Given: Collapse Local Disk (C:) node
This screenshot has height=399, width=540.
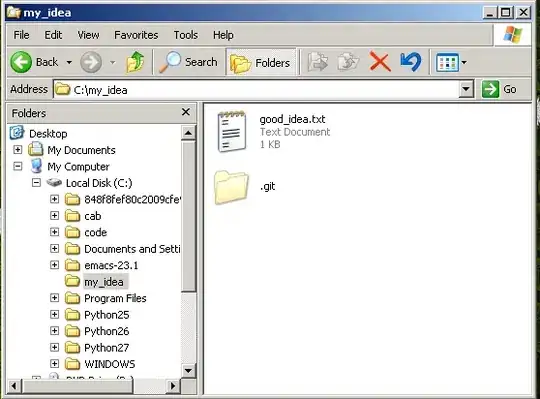Looking at the screenshot, I should click(x=36, y=183).
